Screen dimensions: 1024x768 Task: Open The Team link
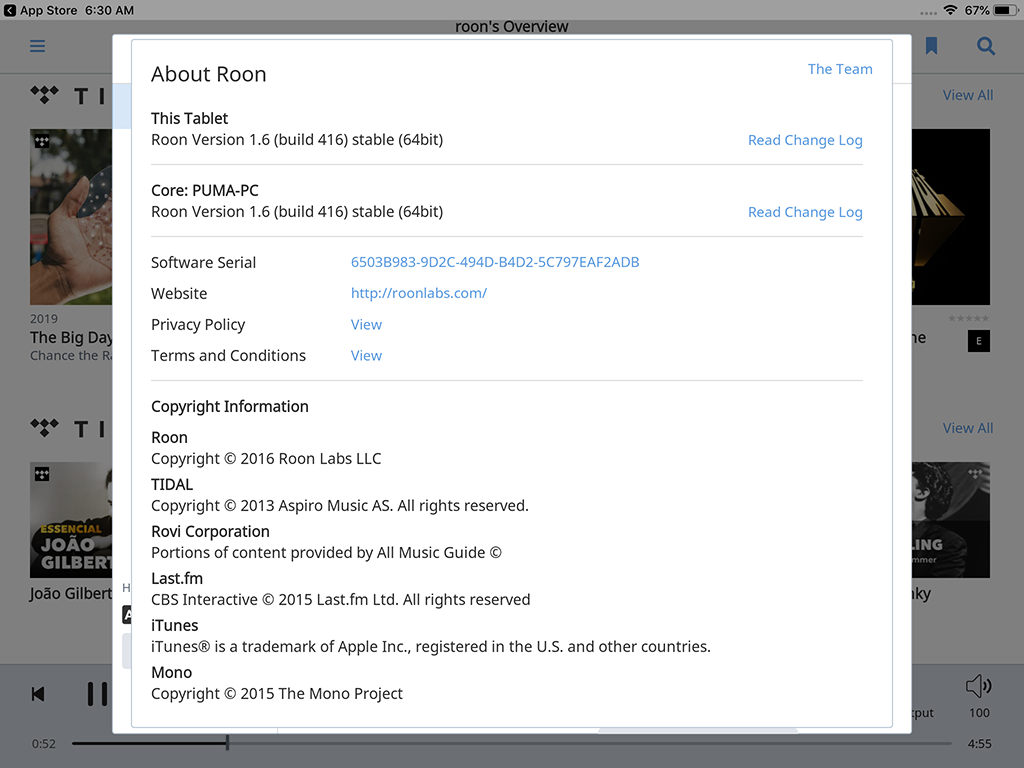click(x=840, y=69)
